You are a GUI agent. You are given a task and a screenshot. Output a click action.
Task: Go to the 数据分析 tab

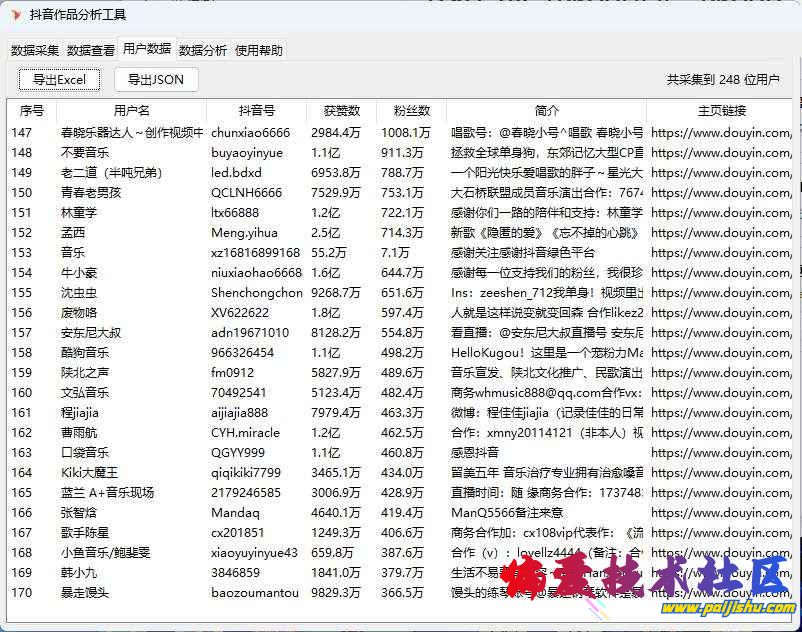(x=203, y=50)
